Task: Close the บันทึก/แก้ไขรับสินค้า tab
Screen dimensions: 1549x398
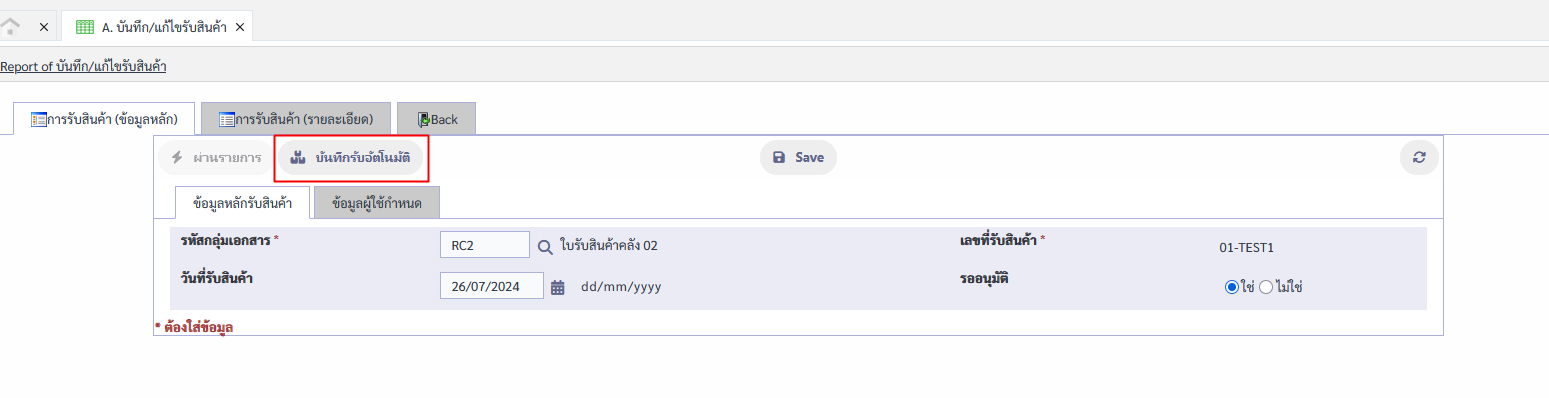Action: tap(240, 27)
